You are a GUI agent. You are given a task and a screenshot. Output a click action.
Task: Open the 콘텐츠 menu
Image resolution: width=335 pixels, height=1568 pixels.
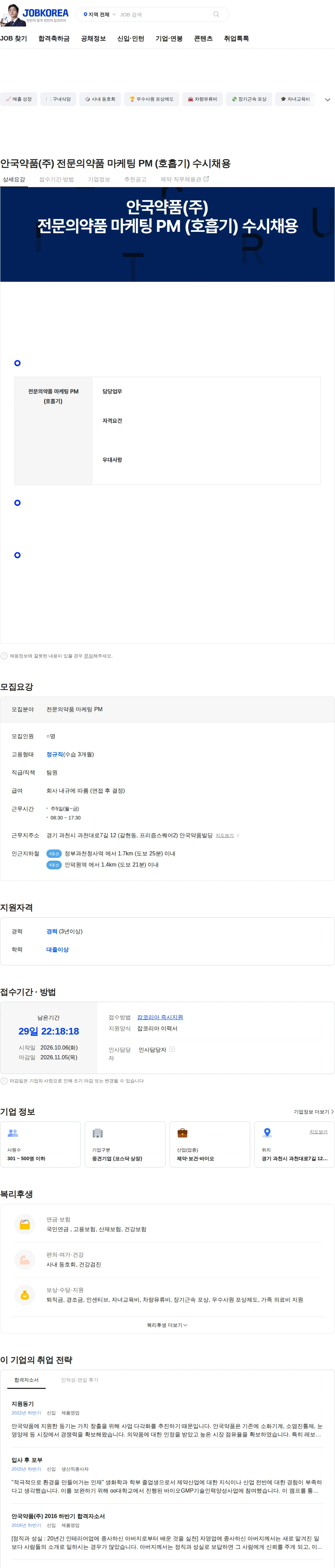pos(203,38)
